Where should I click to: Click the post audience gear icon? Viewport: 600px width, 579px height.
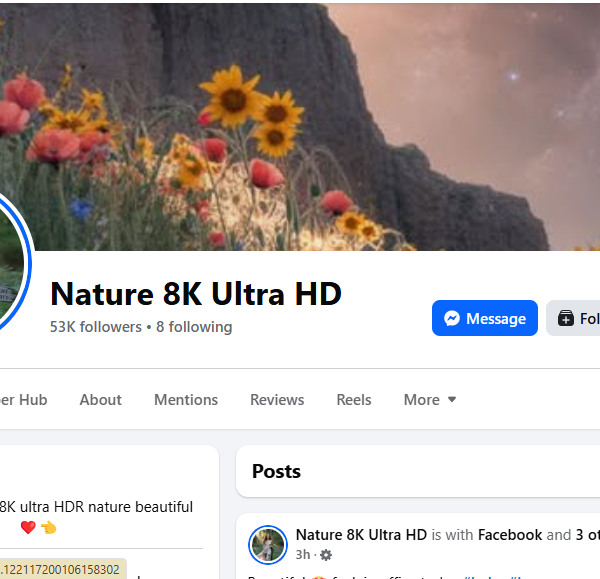click(x=326, y=555)
